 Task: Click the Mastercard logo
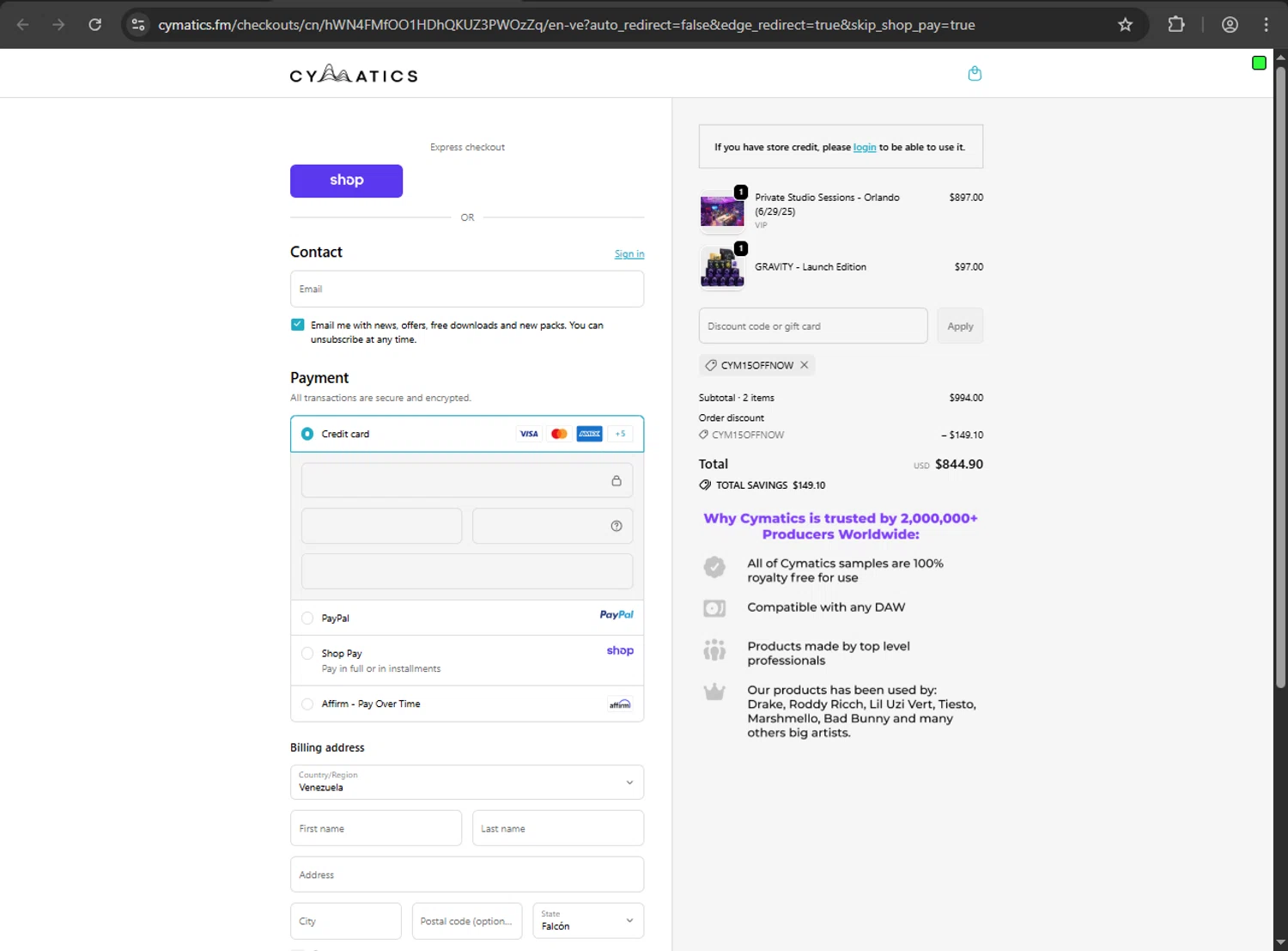559,434
